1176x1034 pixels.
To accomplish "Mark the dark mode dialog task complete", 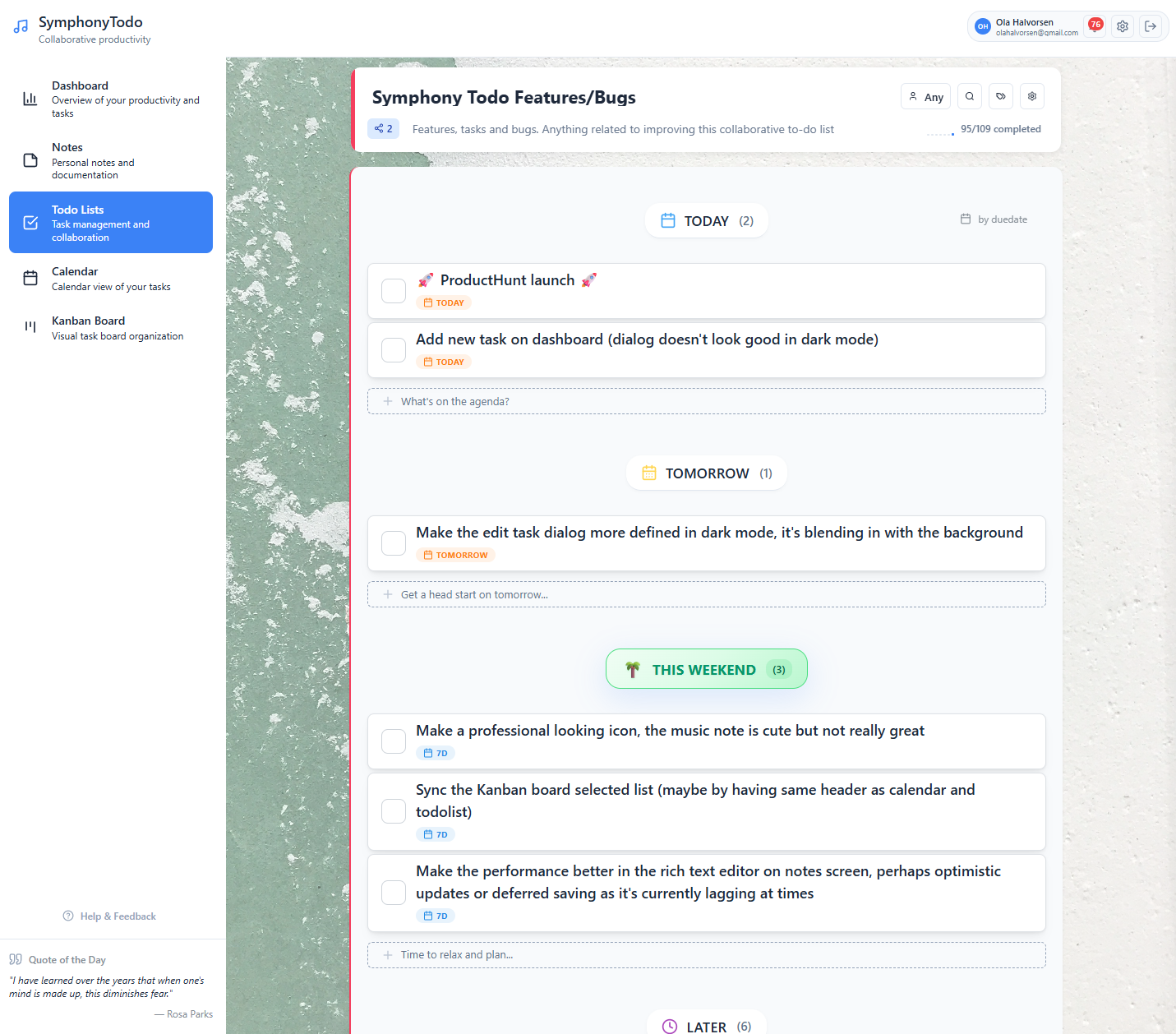I will tap(394, 349).
